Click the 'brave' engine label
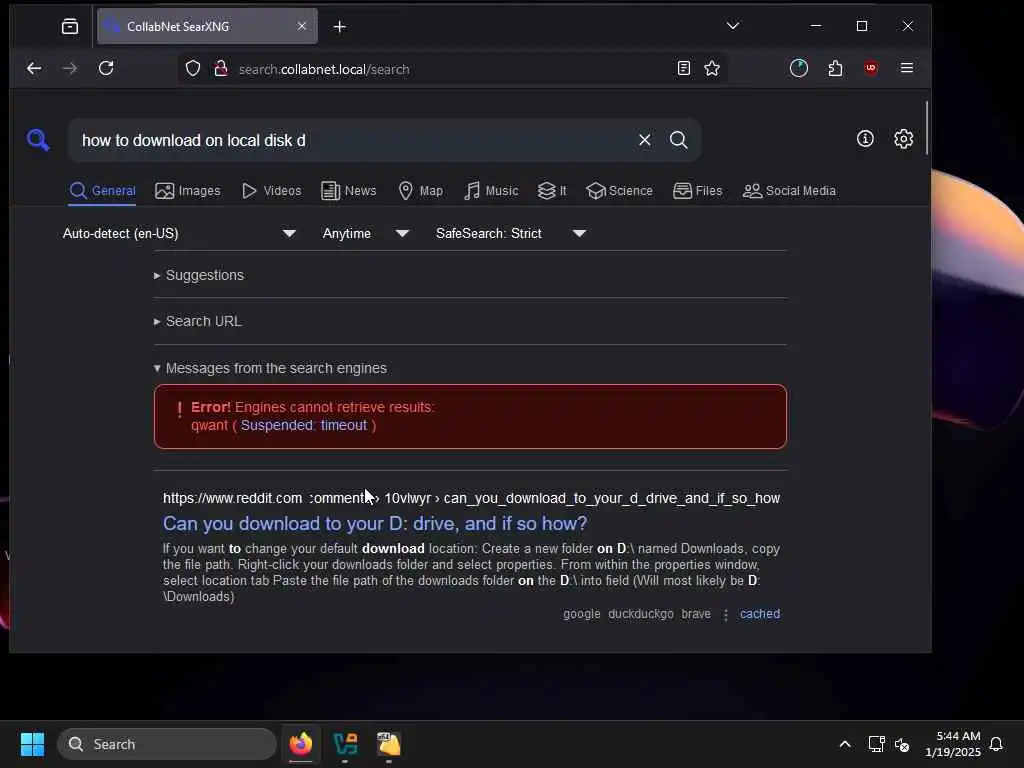1024x768 pixels. click(x=696, y=614)
